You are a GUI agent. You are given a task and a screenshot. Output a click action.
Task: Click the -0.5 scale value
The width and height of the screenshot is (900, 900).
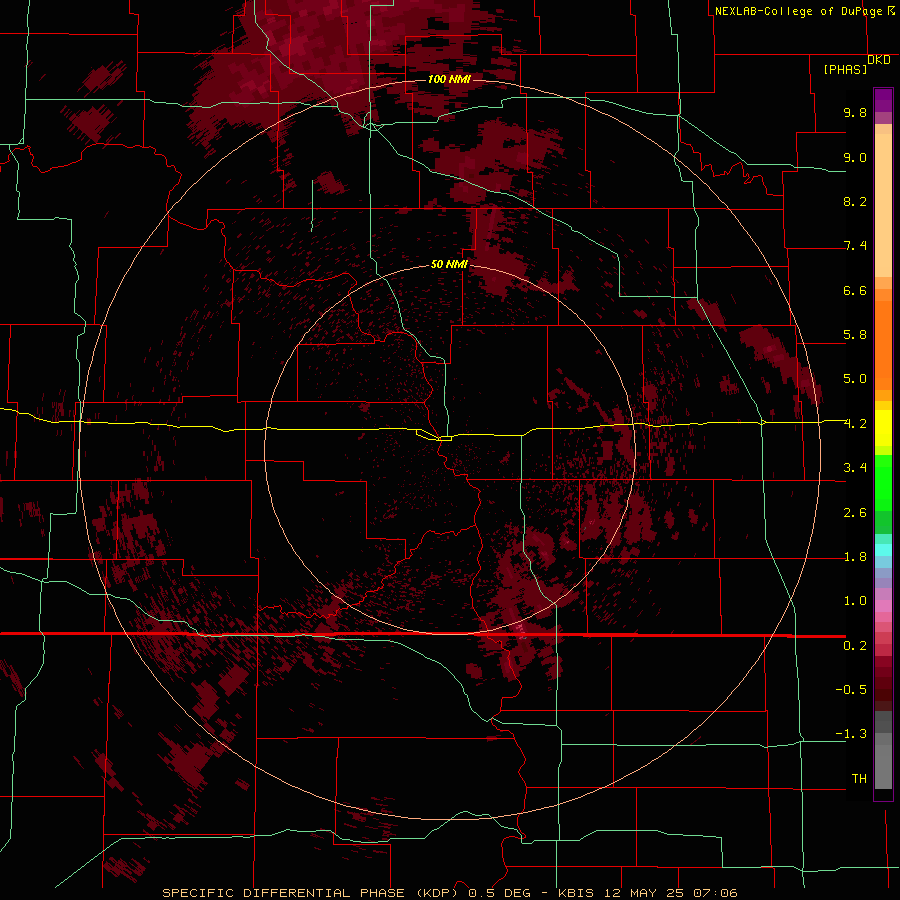tap(851, 690)
